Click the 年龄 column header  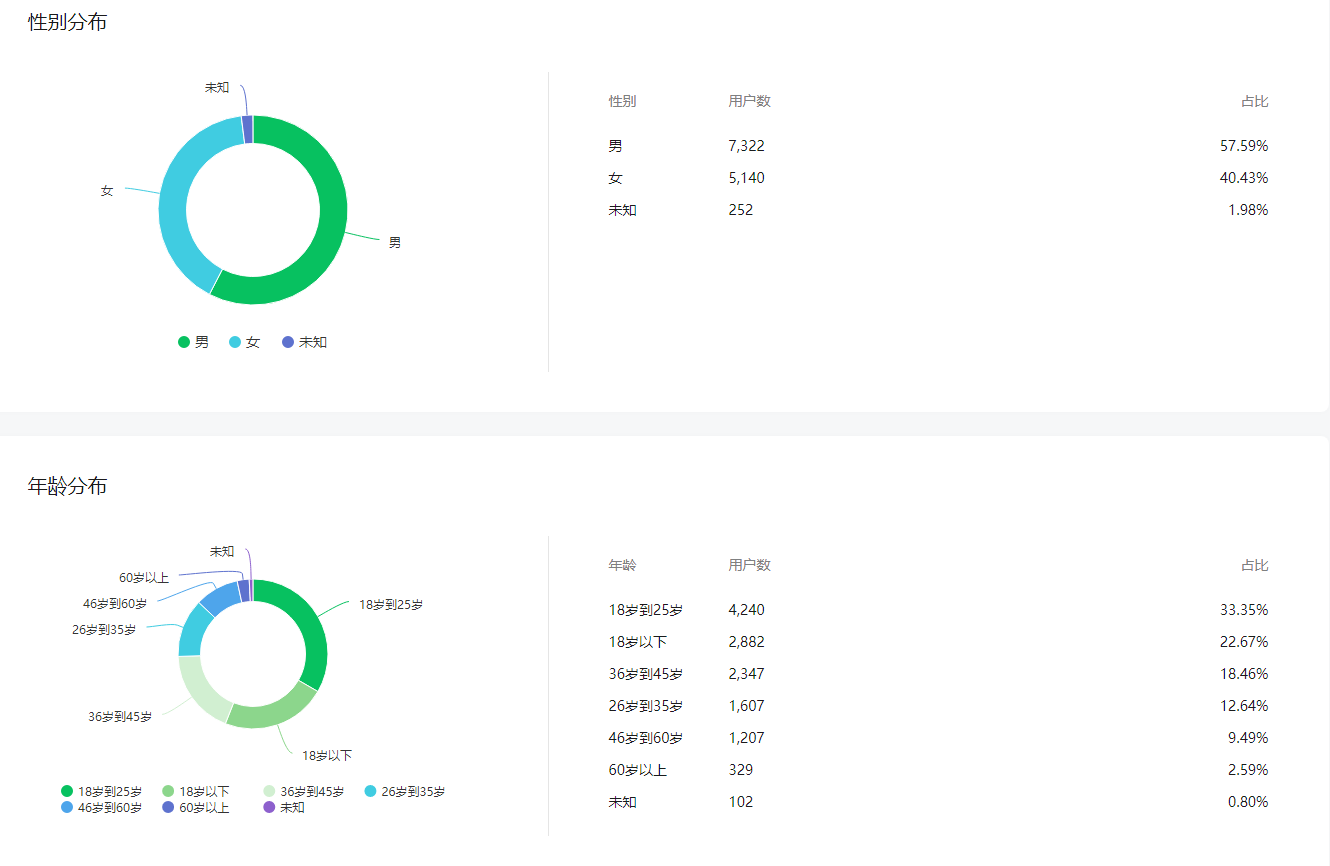click(x=622, y=565)
